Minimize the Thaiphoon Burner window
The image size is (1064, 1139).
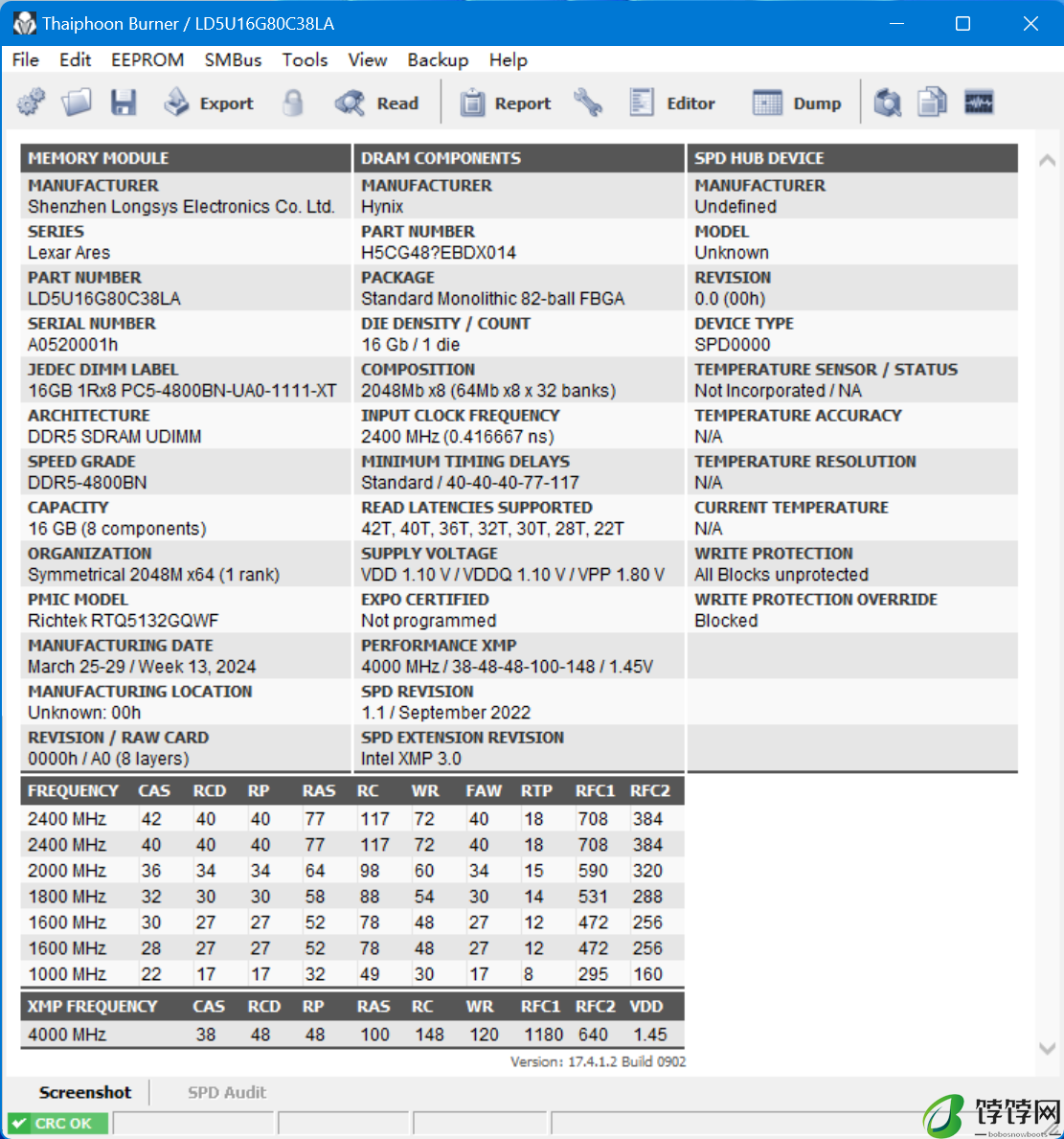pyautogui.click(x=897, y=23)
